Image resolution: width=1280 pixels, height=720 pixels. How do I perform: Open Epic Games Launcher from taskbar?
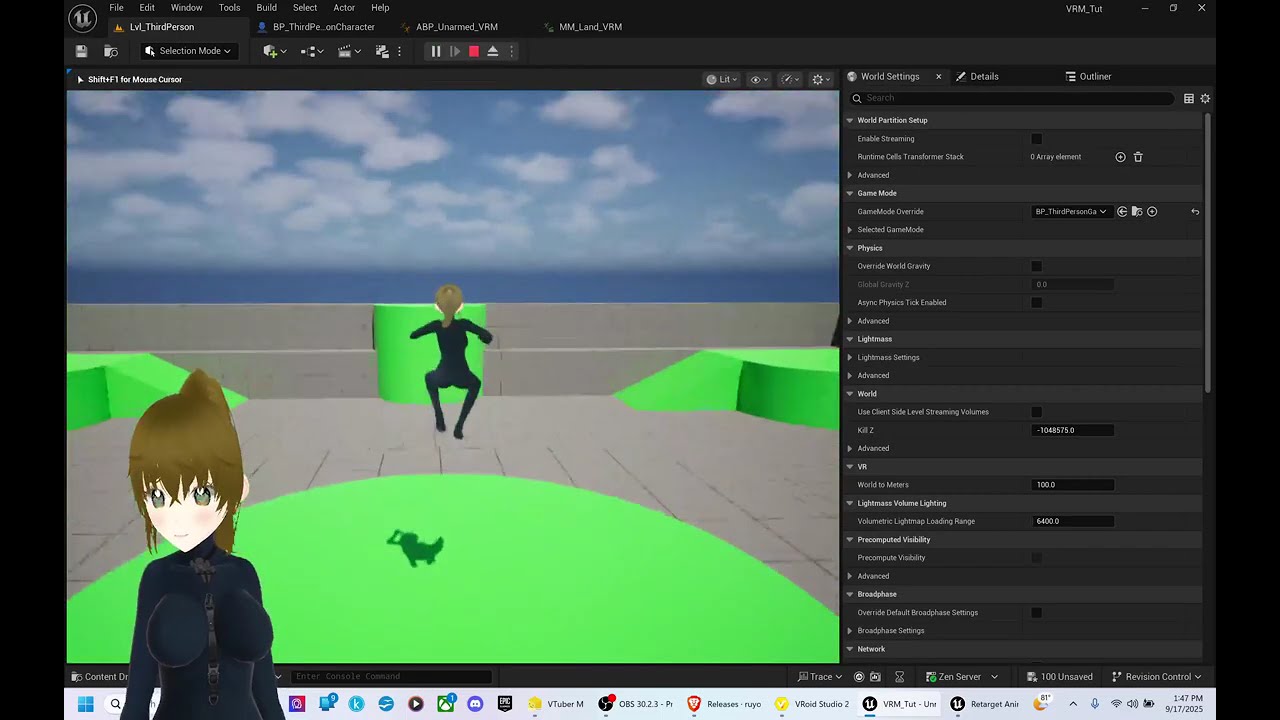pyautogui.click(x=505, y=704)
